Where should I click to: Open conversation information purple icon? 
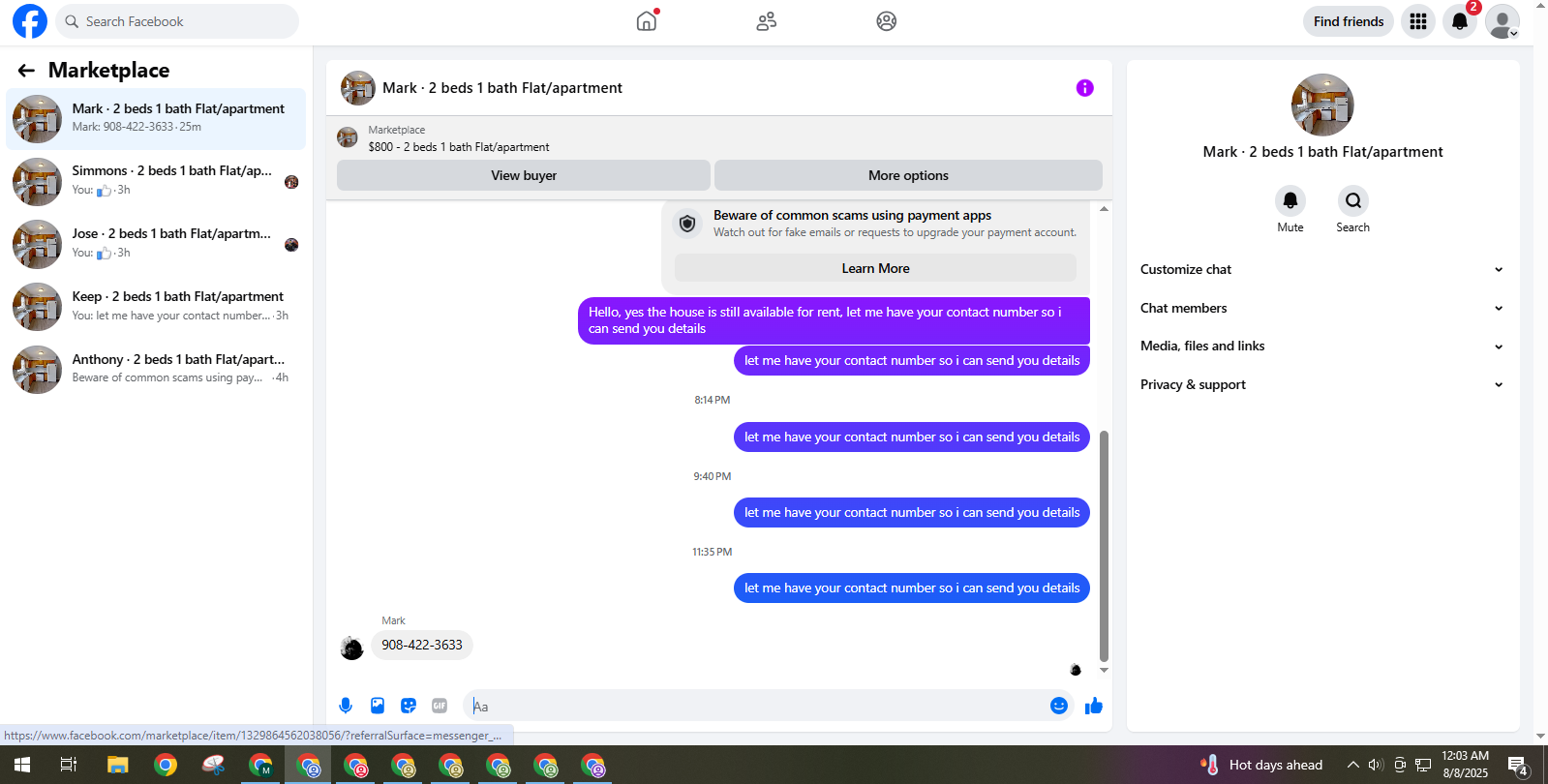tap(1085, 88)
